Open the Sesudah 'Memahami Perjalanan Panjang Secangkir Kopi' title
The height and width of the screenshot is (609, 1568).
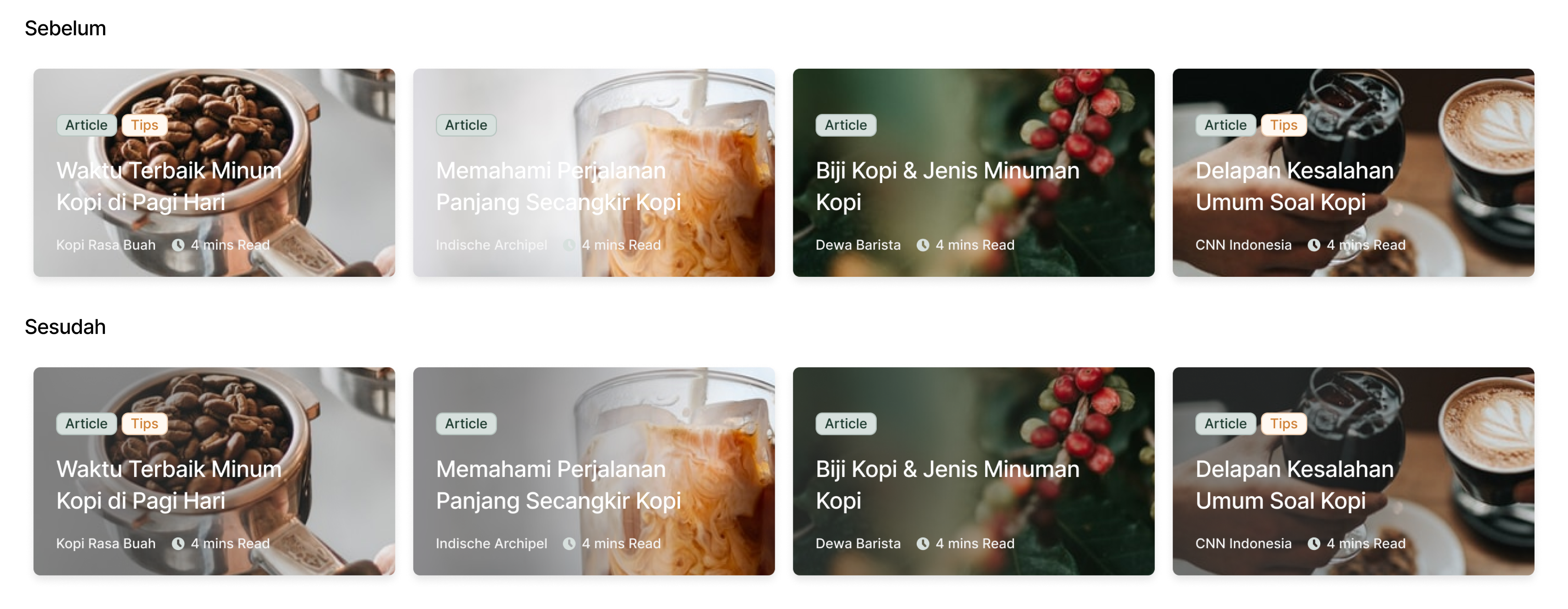coord(558,485)
